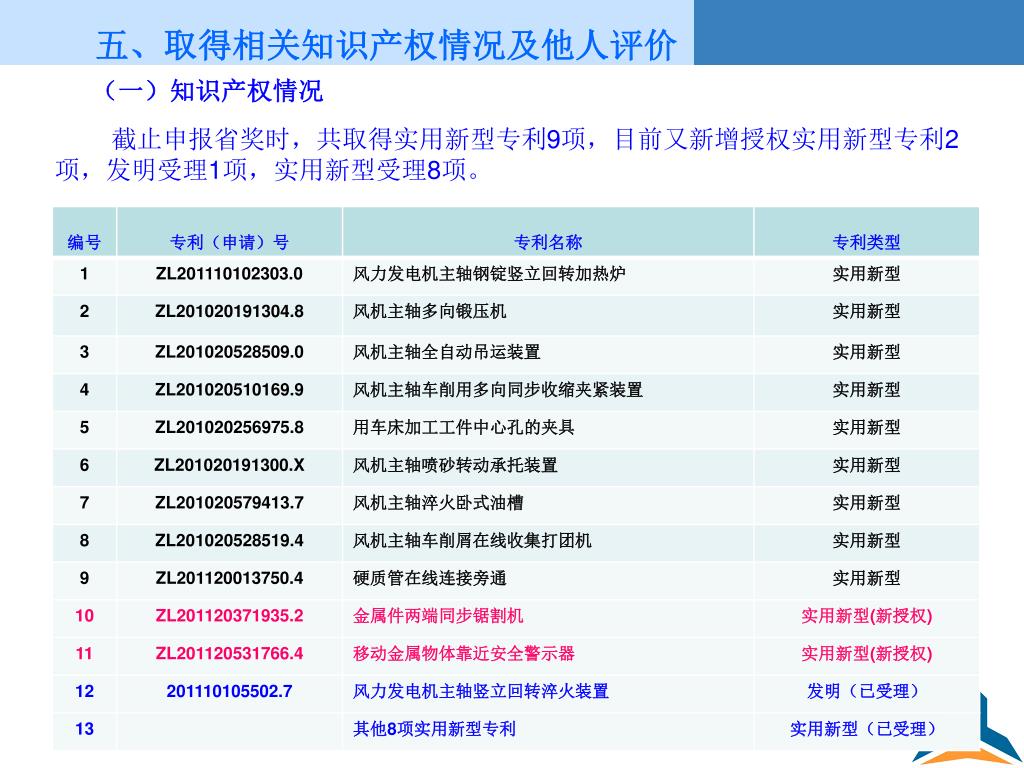Select red patent number ZL201120371935.2
Viewport: 1024px width, 768px height.
pyautogui.click(x=229, y=616)
